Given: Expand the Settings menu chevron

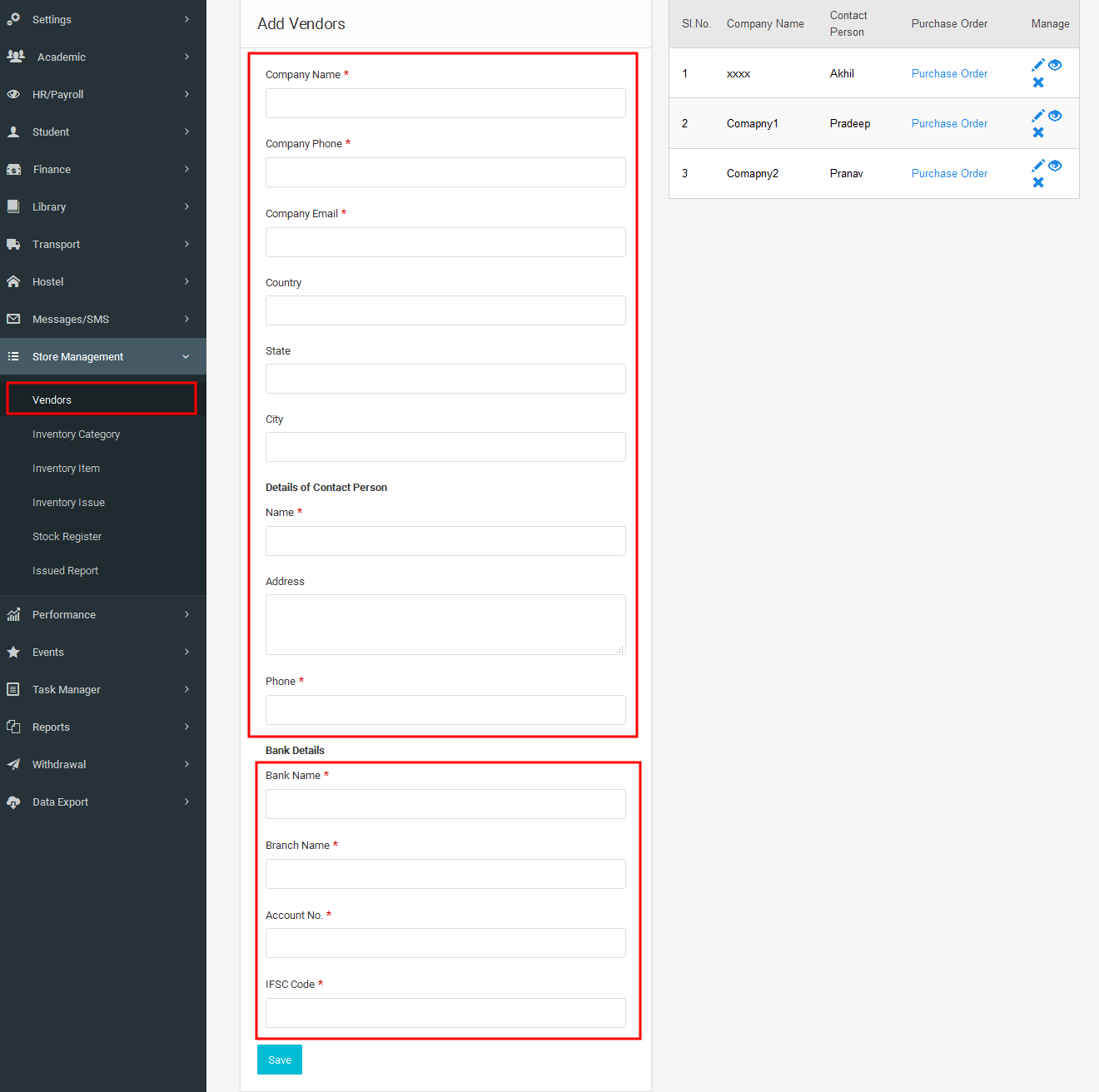Looking at the screenshot, I should (186, 19).
